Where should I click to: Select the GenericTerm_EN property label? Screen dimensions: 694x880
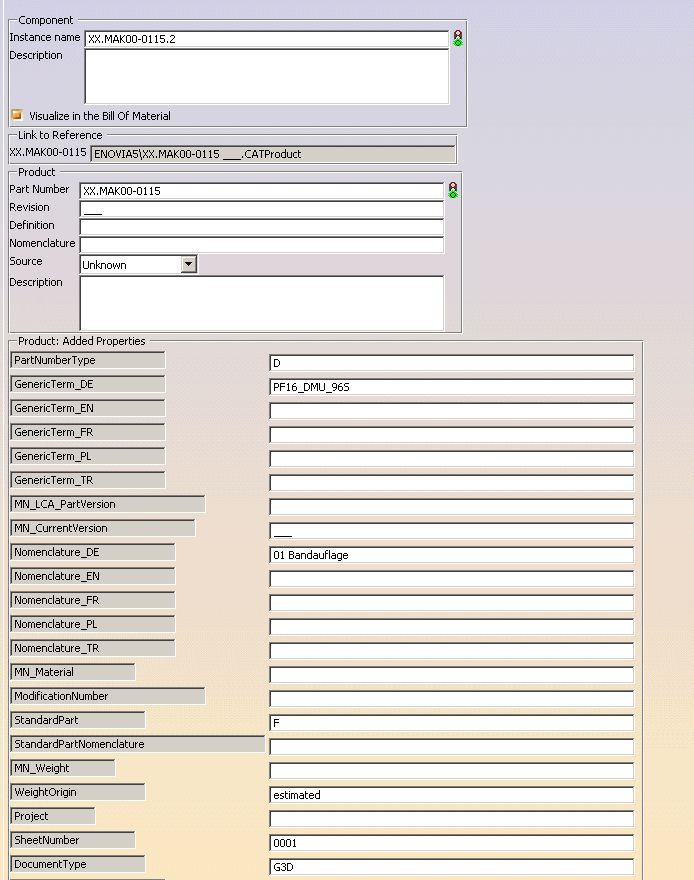88,408
